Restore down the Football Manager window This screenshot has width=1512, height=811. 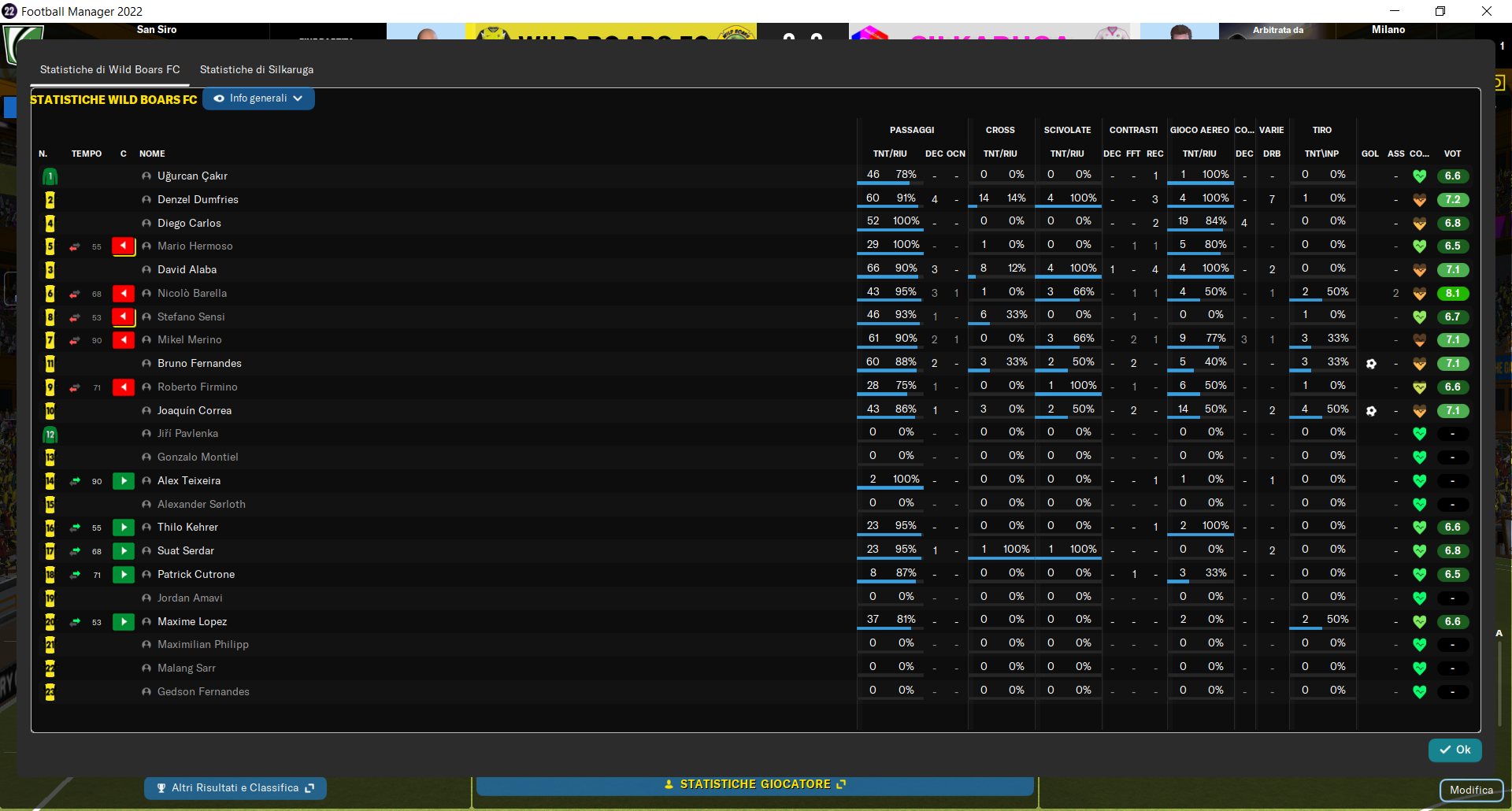pyautogui.click(x=1440, y=11)
